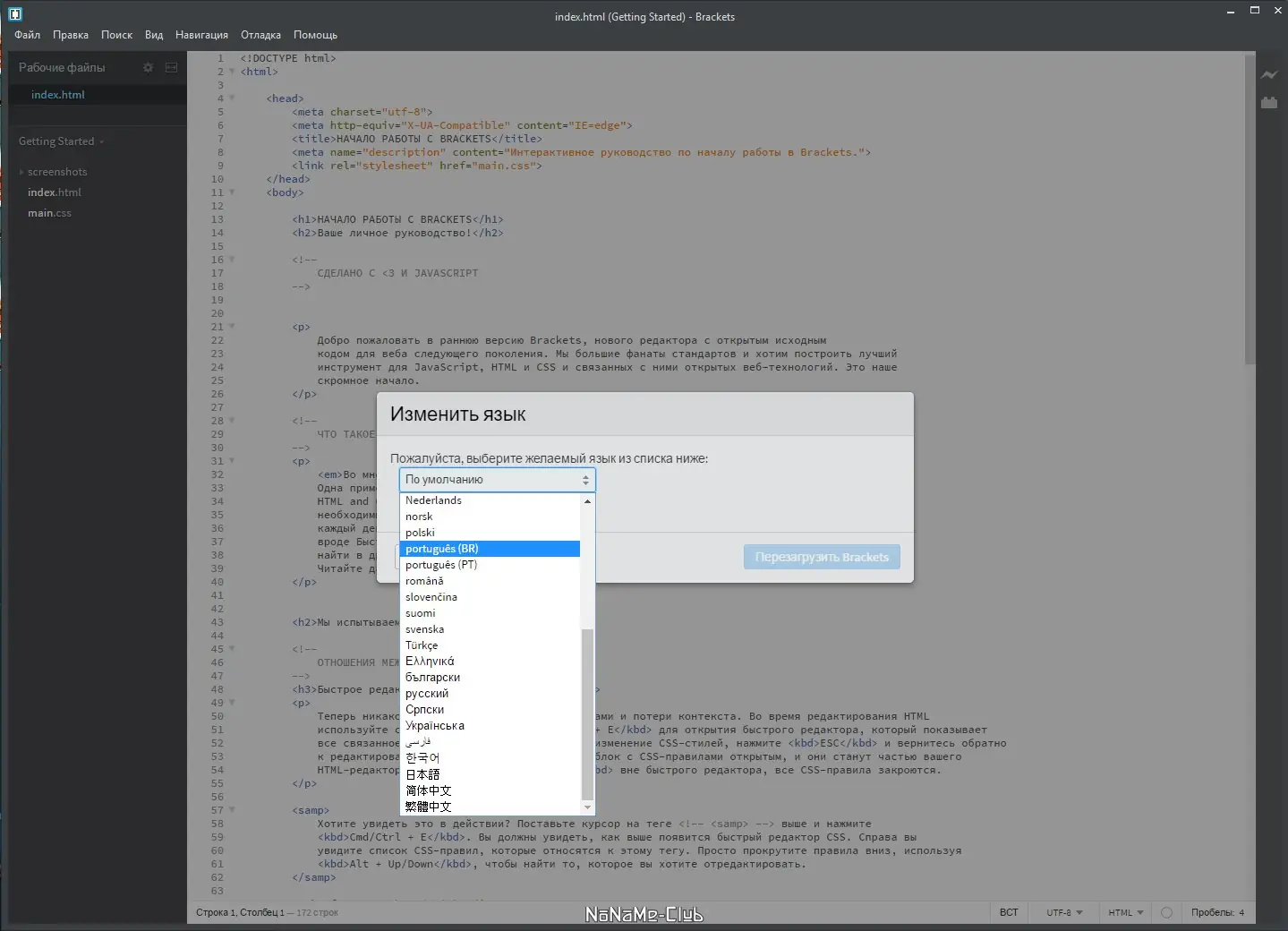
Task: Click the language list scrollbar down arrow
Action: (x=587, y=807)
